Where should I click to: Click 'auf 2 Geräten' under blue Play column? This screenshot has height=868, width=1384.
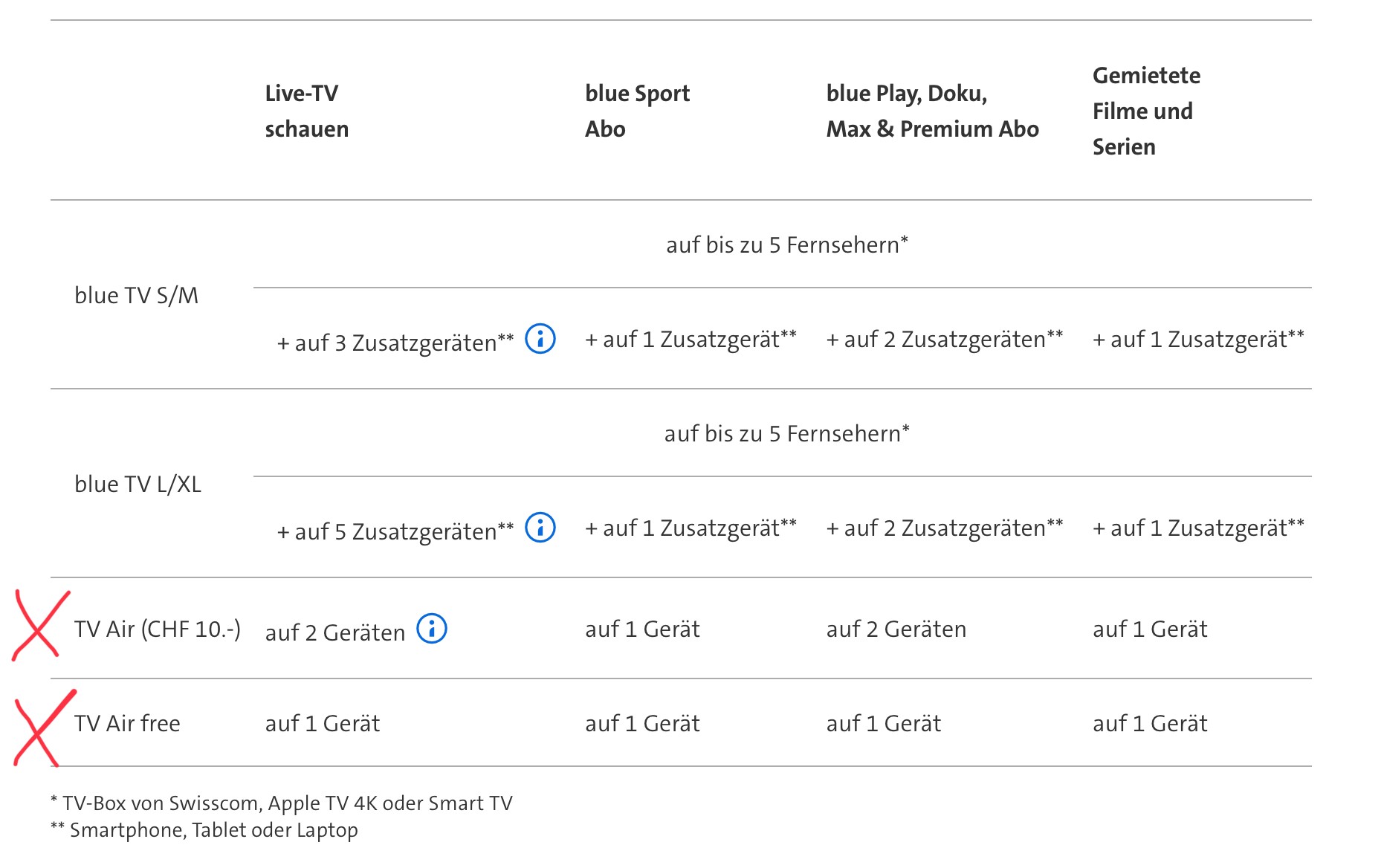click(896, 629)
